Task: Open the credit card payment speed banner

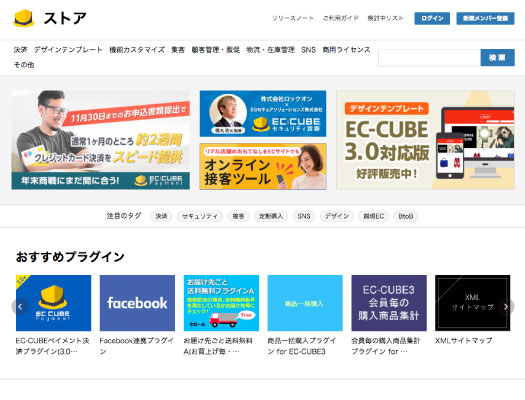Action: (x=101, y=140)
